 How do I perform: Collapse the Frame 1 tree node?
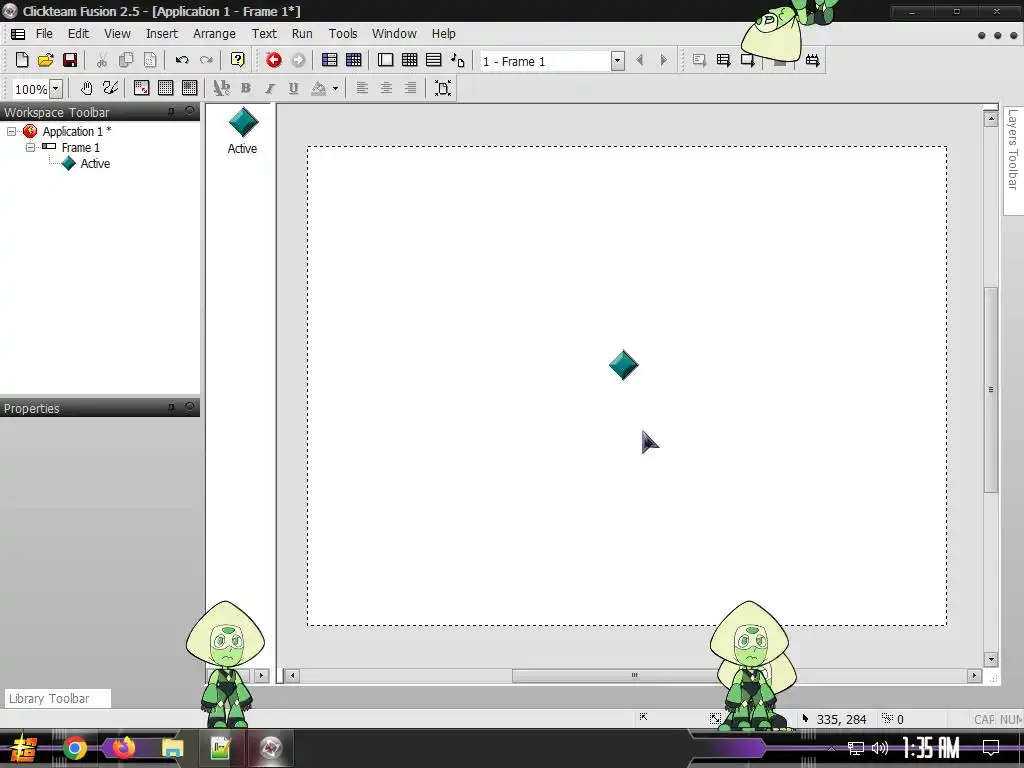[30, 148]
